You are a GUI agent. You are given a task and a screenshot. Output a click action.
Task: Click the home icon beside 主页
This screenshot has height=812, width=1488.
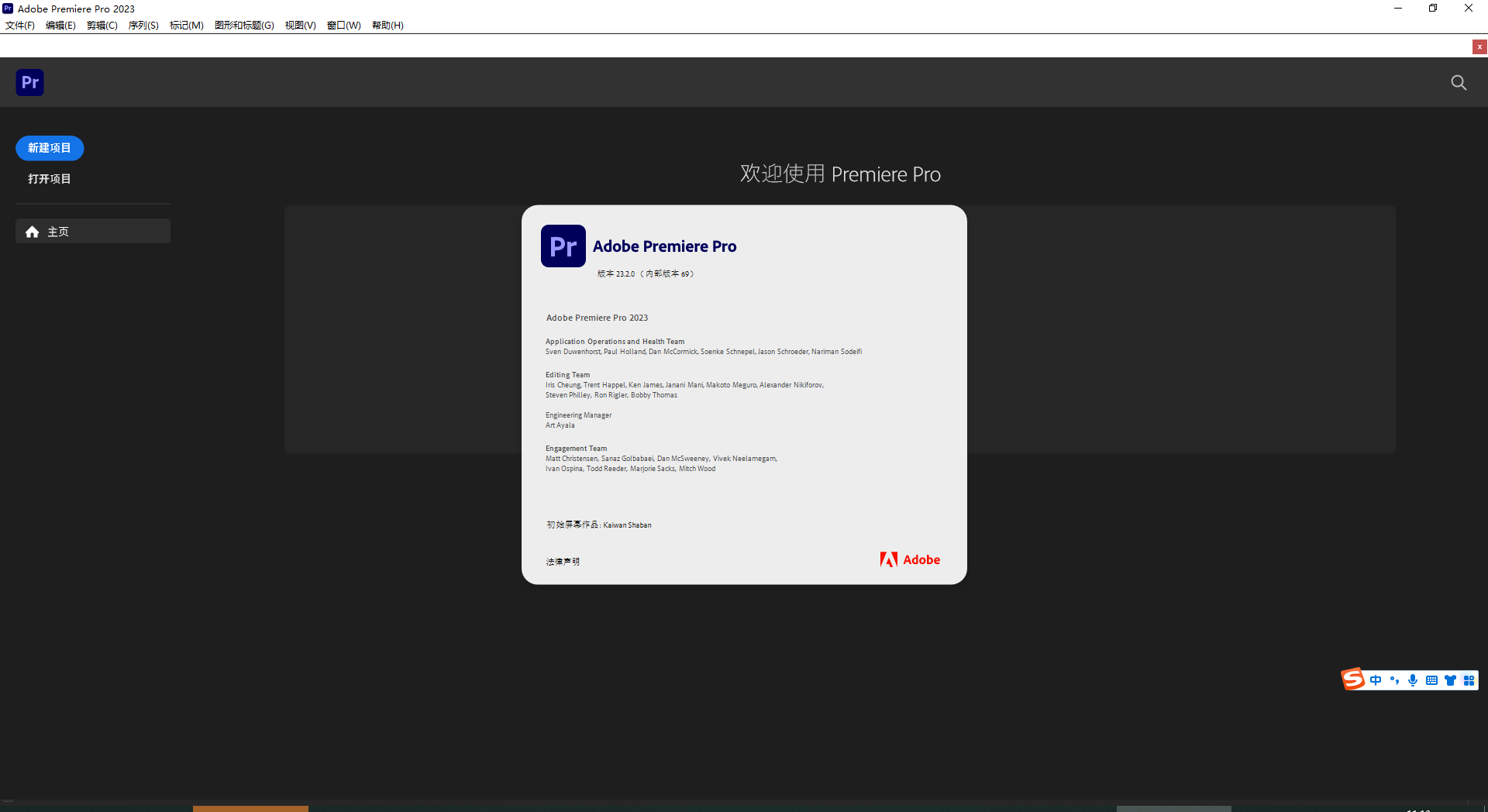click(32, 231)
